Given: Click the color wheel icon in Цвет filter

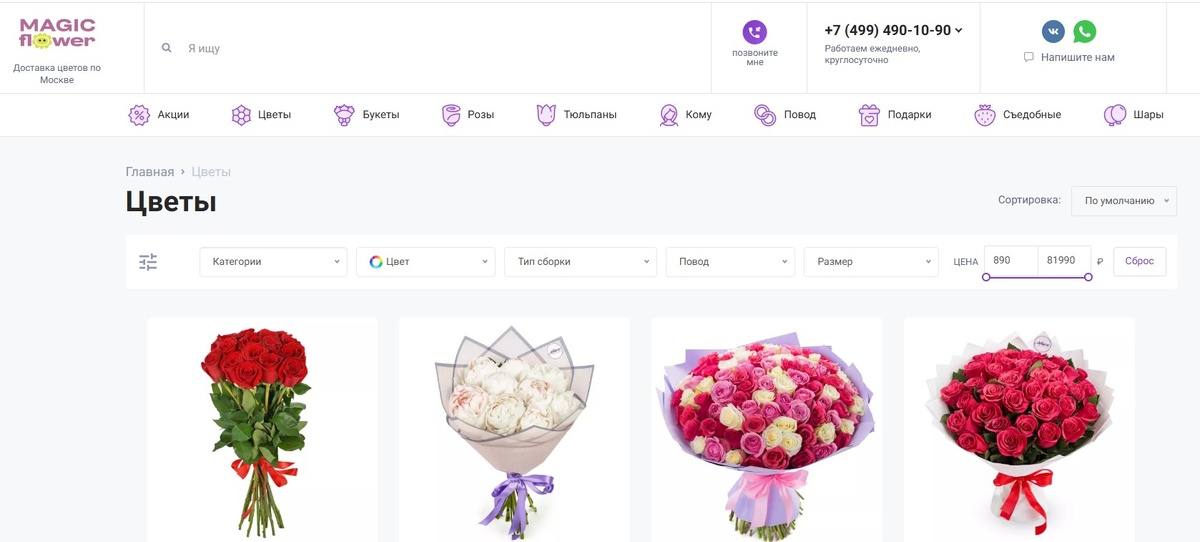Looking at the screenshot, I should pyautogui.click(x=376, y=262).
